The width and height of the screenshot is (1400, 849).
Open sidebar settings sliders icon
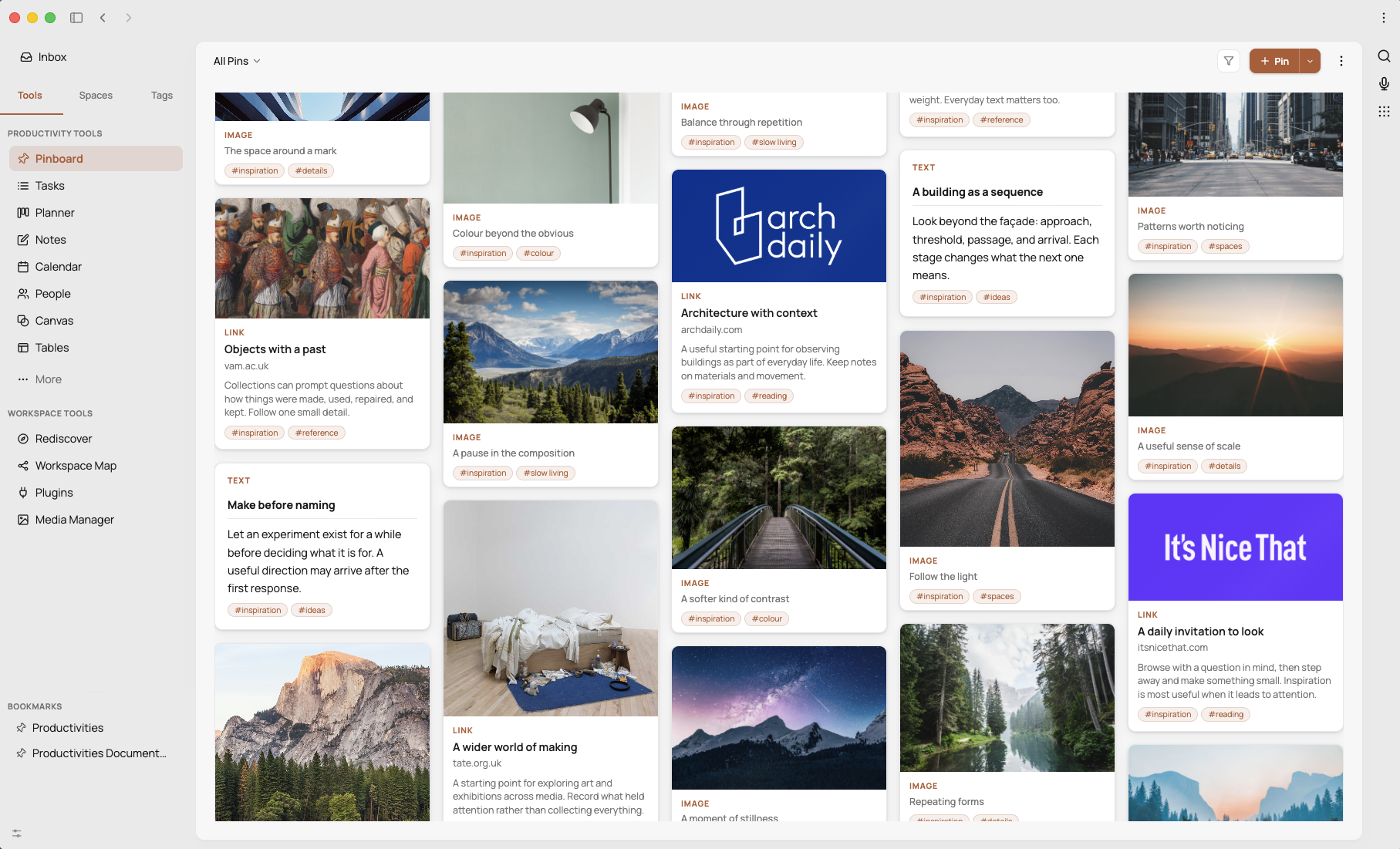[17, 834]
